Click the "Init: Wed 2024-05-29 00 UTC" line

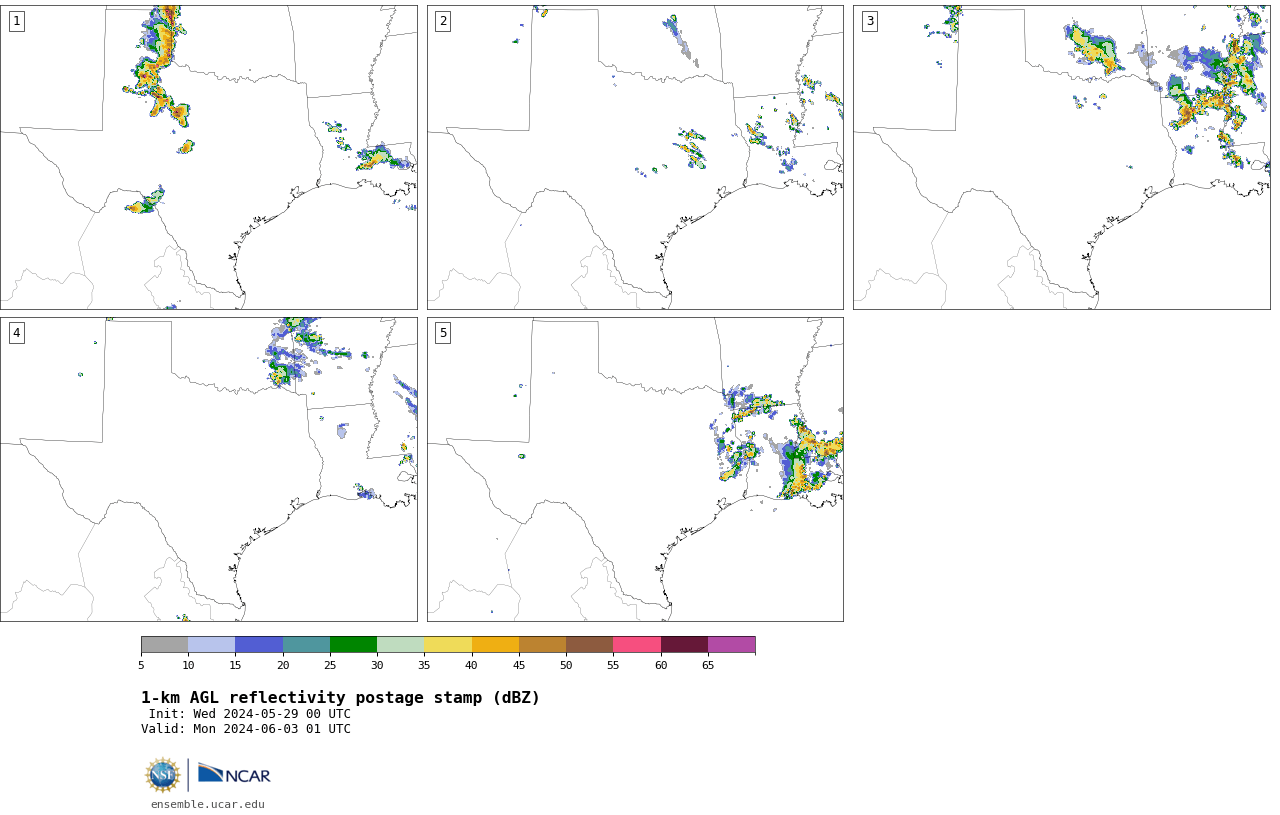click(250, 714)
